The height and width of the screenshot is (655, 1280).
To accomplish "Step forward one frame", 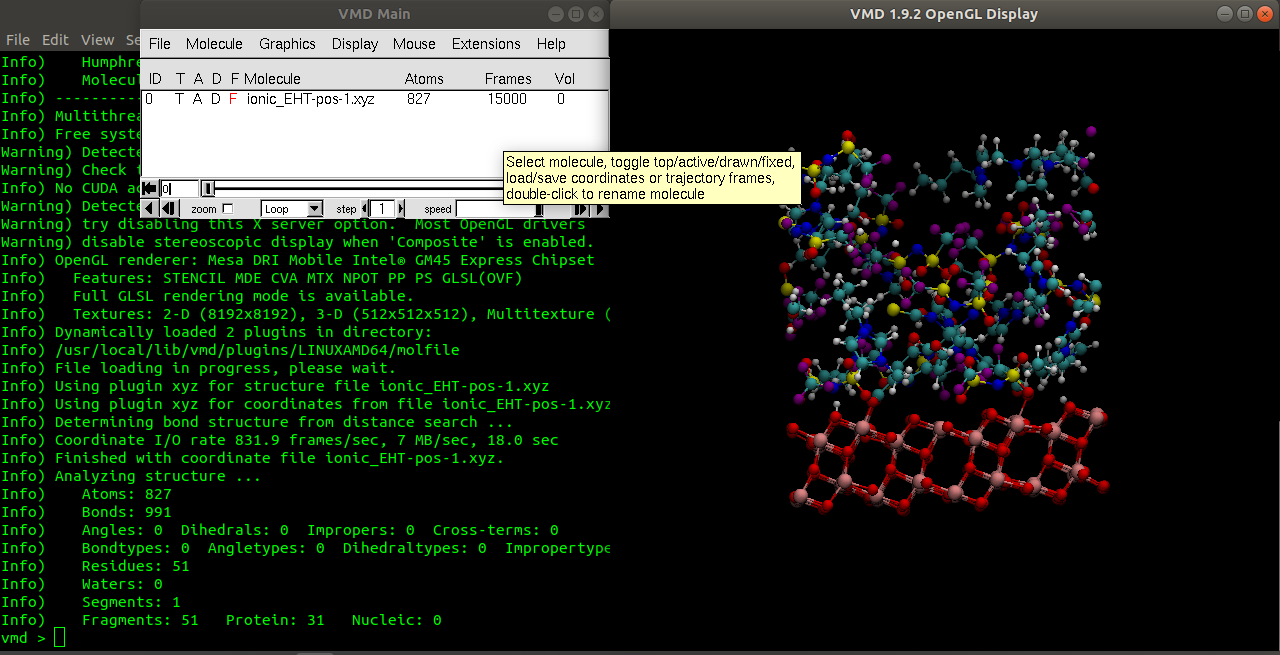I will (580, 209).
